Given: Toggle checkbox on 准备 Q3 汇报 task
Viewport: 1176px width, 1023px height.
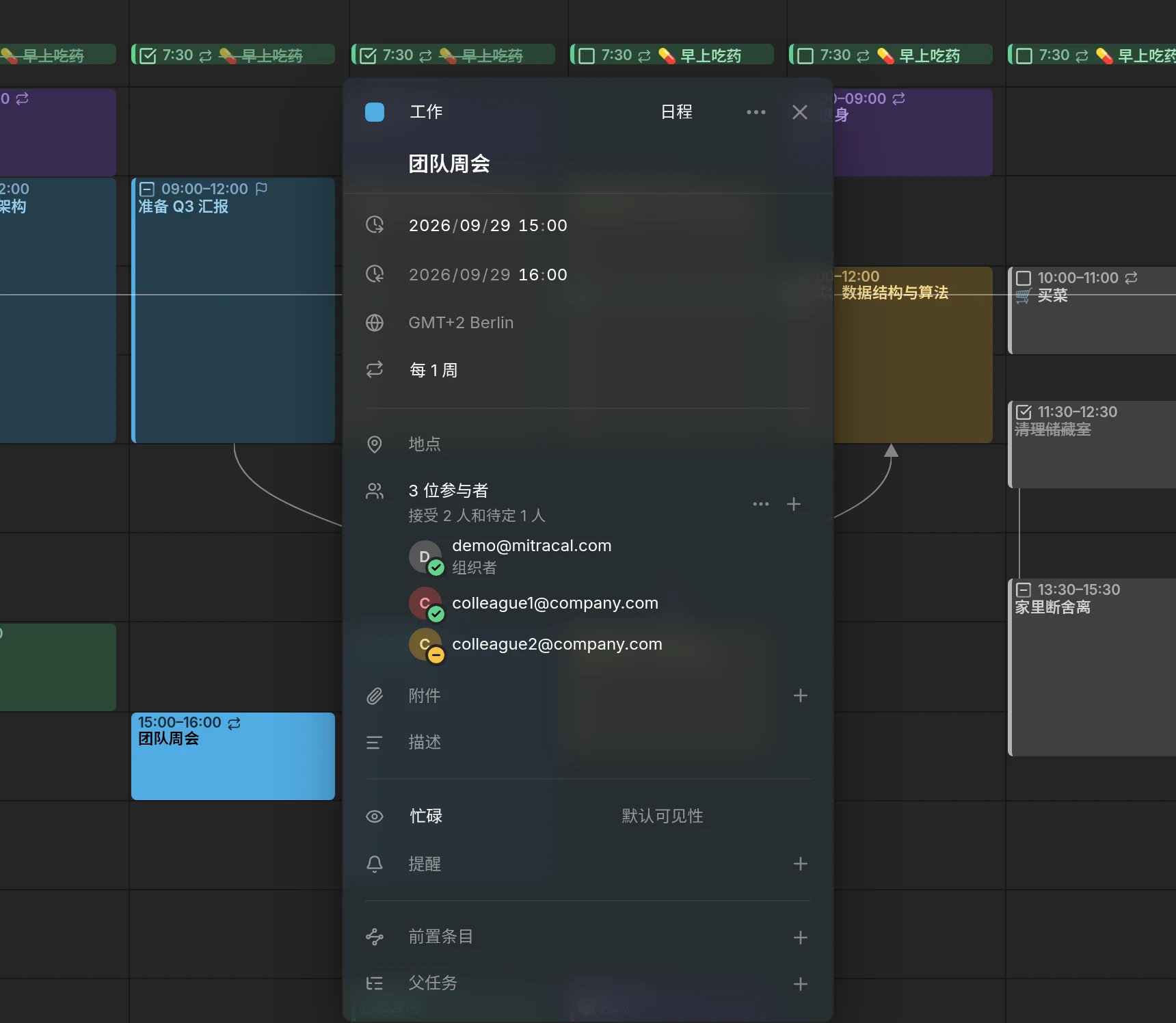Looking at the screenshot, I should (x=147, y=189).
